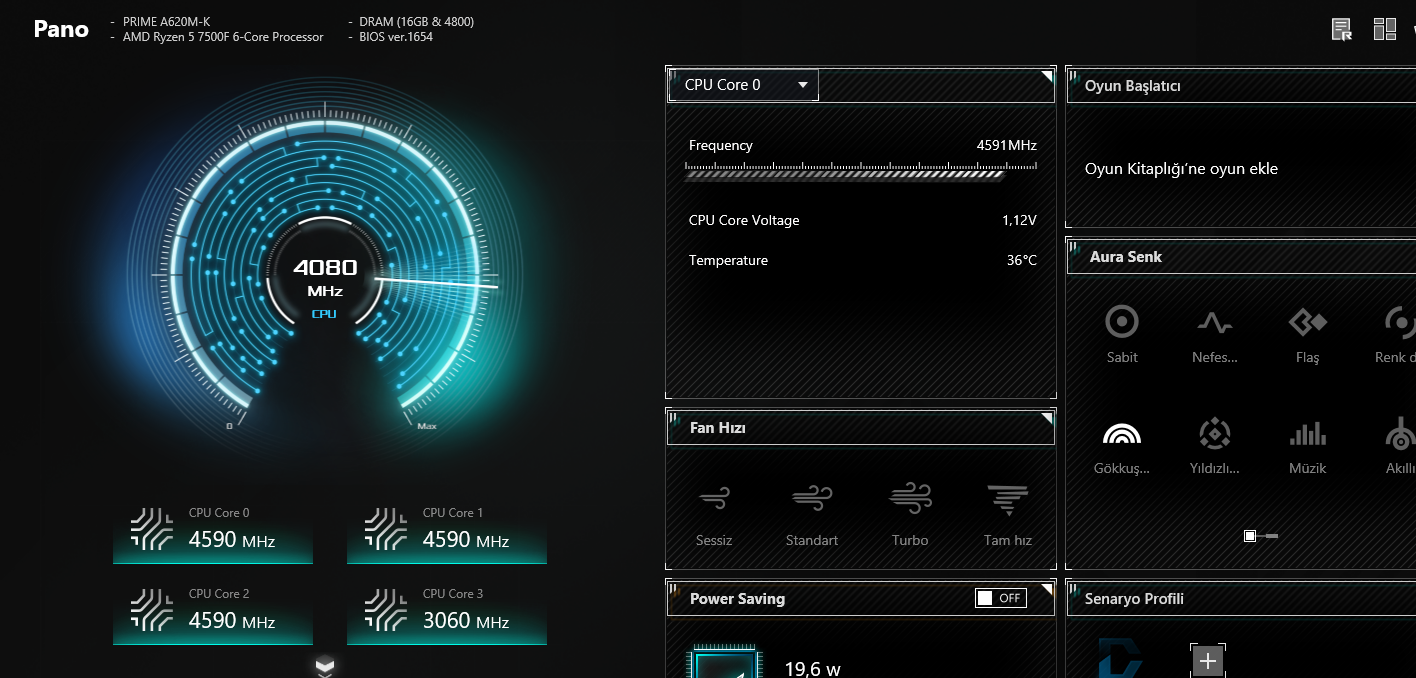Select first Aura Senk page indicator
Screen dimensions: 1416x678
1250,536
